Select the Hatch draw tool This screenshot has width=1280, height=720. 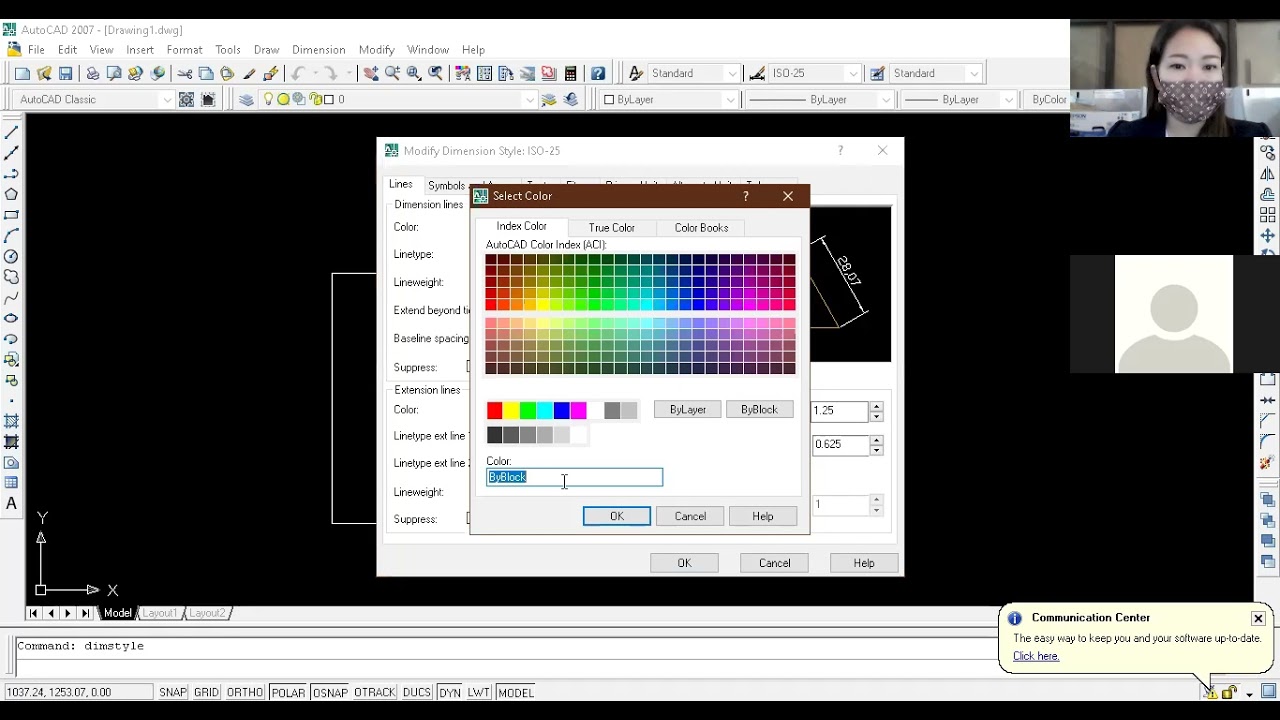[11, 421]
